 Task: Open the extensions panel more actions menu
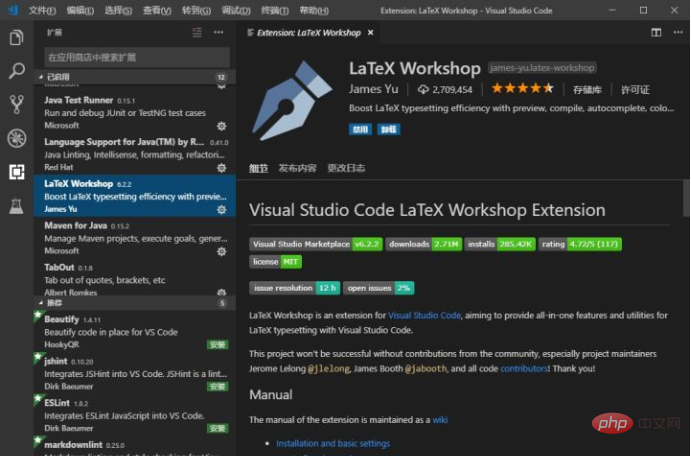click(x=220, y=33)
